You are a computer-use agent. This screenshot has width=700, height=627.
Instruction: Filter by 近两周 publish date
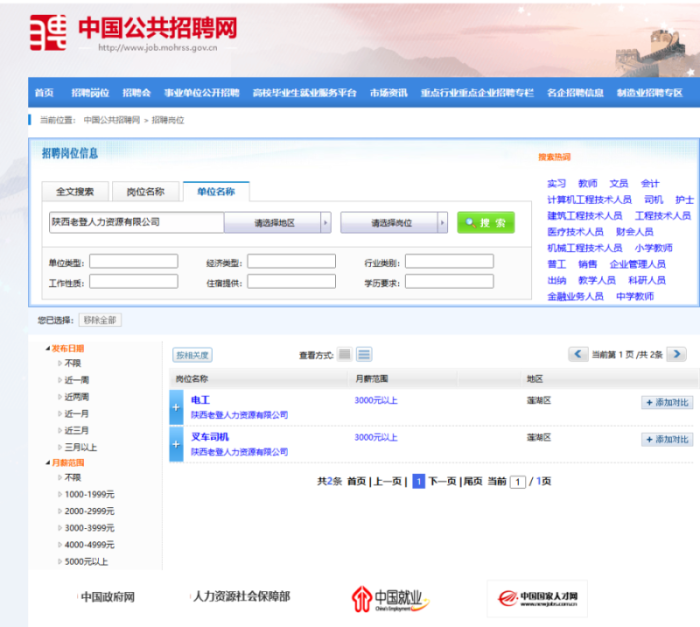pyautogui.click(x=77, y=397)
